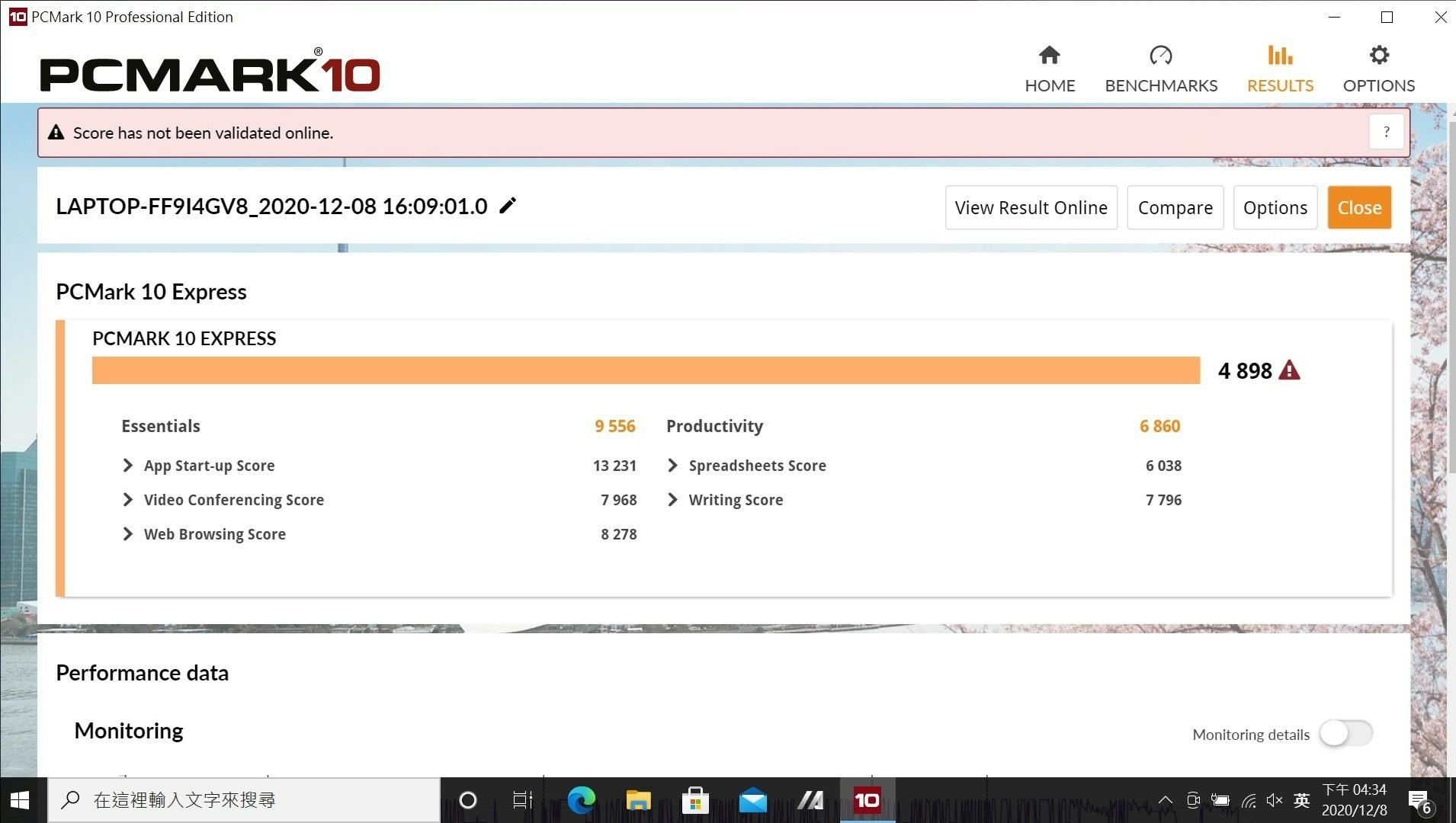
Task: Click the Meet Now tray icon
Action: click(1193, 800)
